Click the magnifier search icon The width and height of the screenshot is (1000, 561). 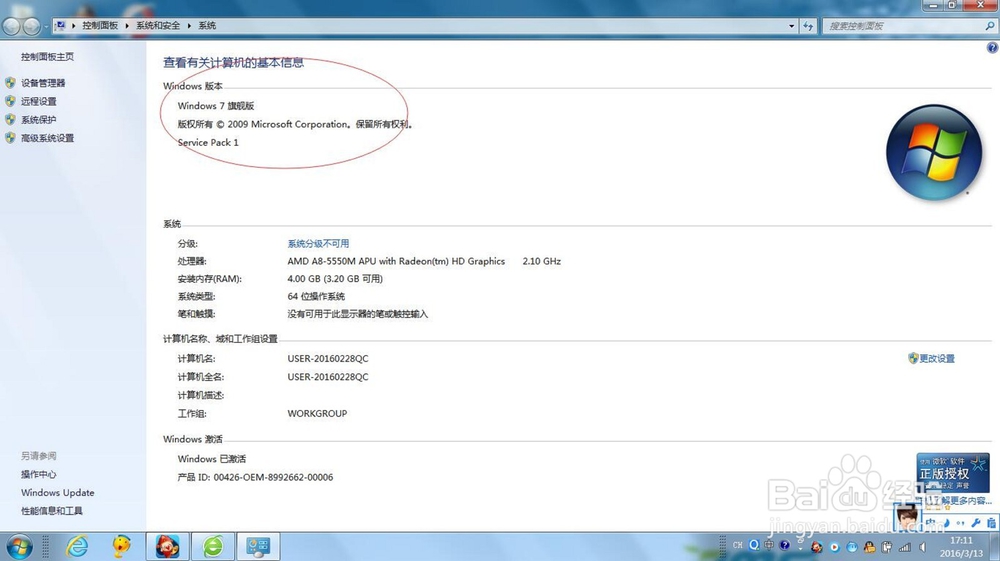pos(990,26)
